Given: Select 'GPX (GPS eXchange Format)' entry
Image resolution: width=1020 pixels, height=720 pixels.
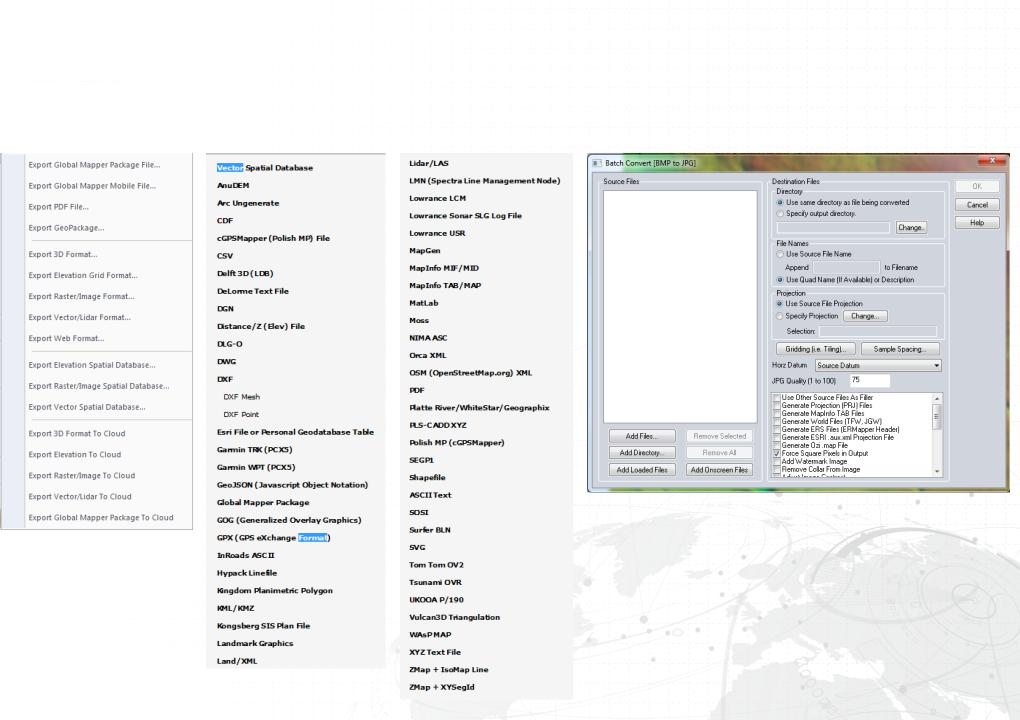Looking at the screenshot, I should tap(274, 538).
